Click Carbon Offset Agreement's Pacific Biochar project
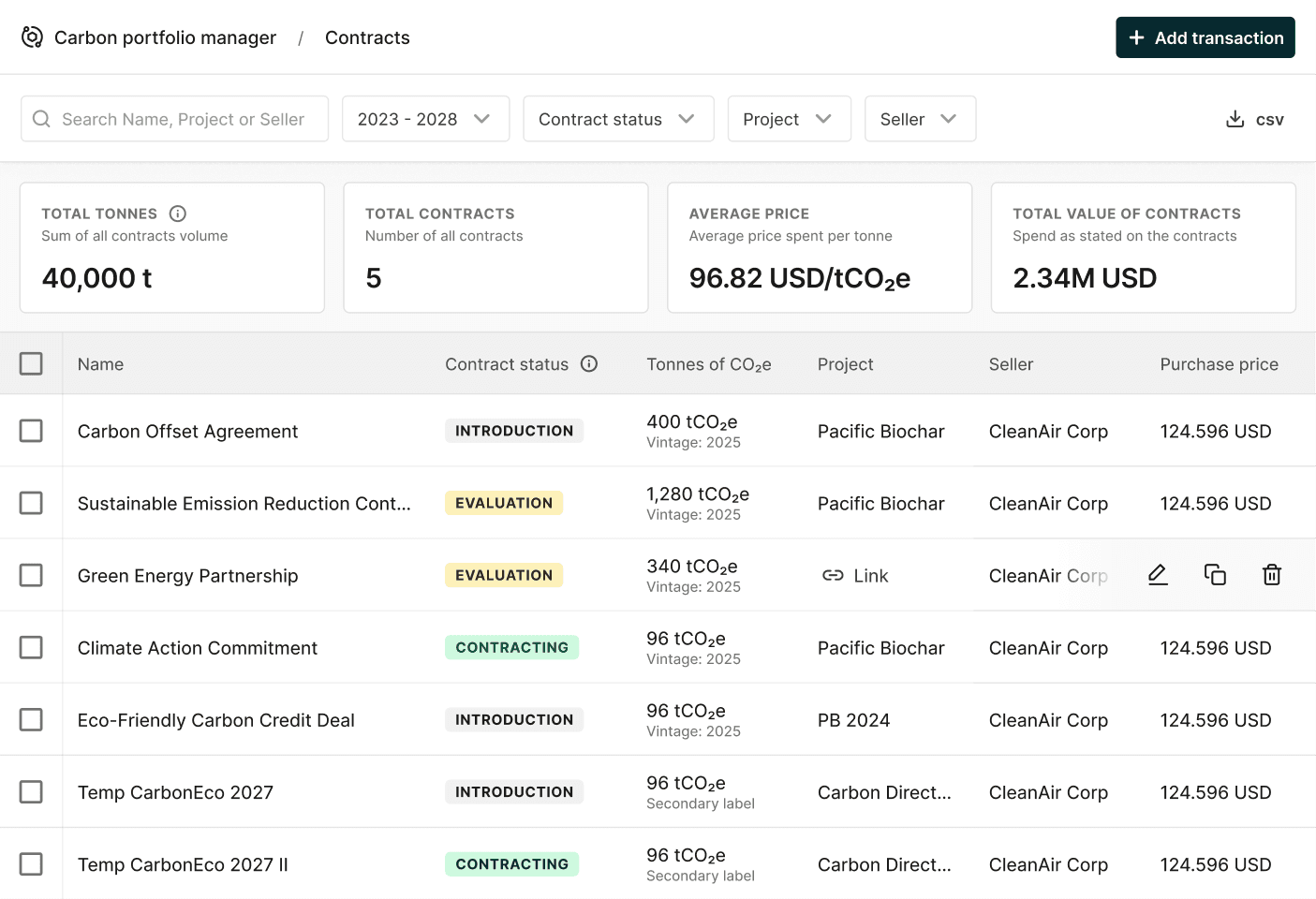The height and width of the screenshot is (899, 1316). point(880,432)
